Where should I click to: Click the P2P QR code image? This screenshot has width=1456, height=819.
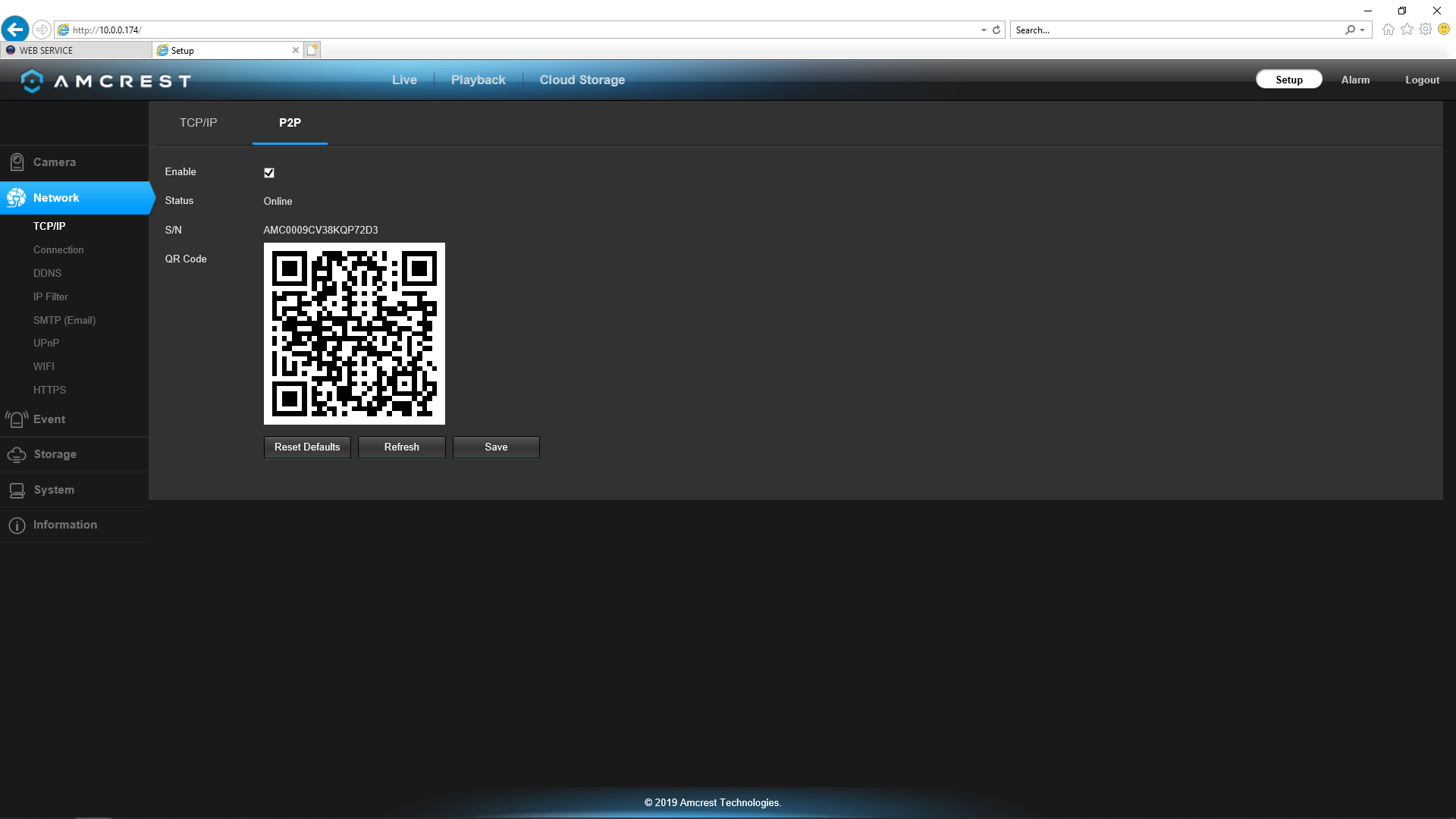[354, 334]
